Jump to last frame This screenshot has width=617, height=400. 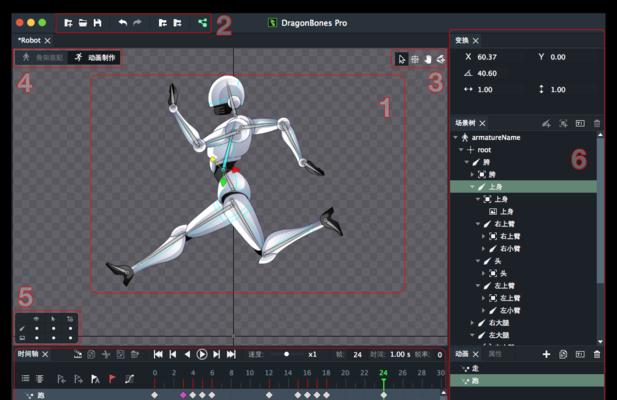coord(231,354)
